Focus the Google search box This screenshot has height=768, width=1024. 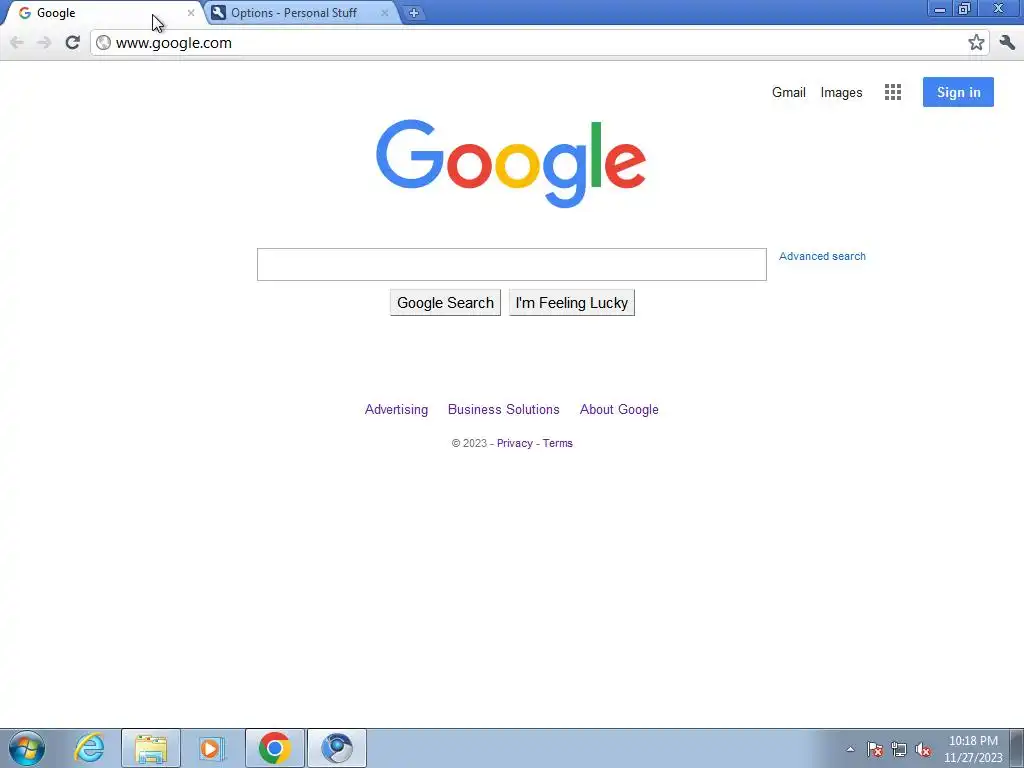point(511,264)
